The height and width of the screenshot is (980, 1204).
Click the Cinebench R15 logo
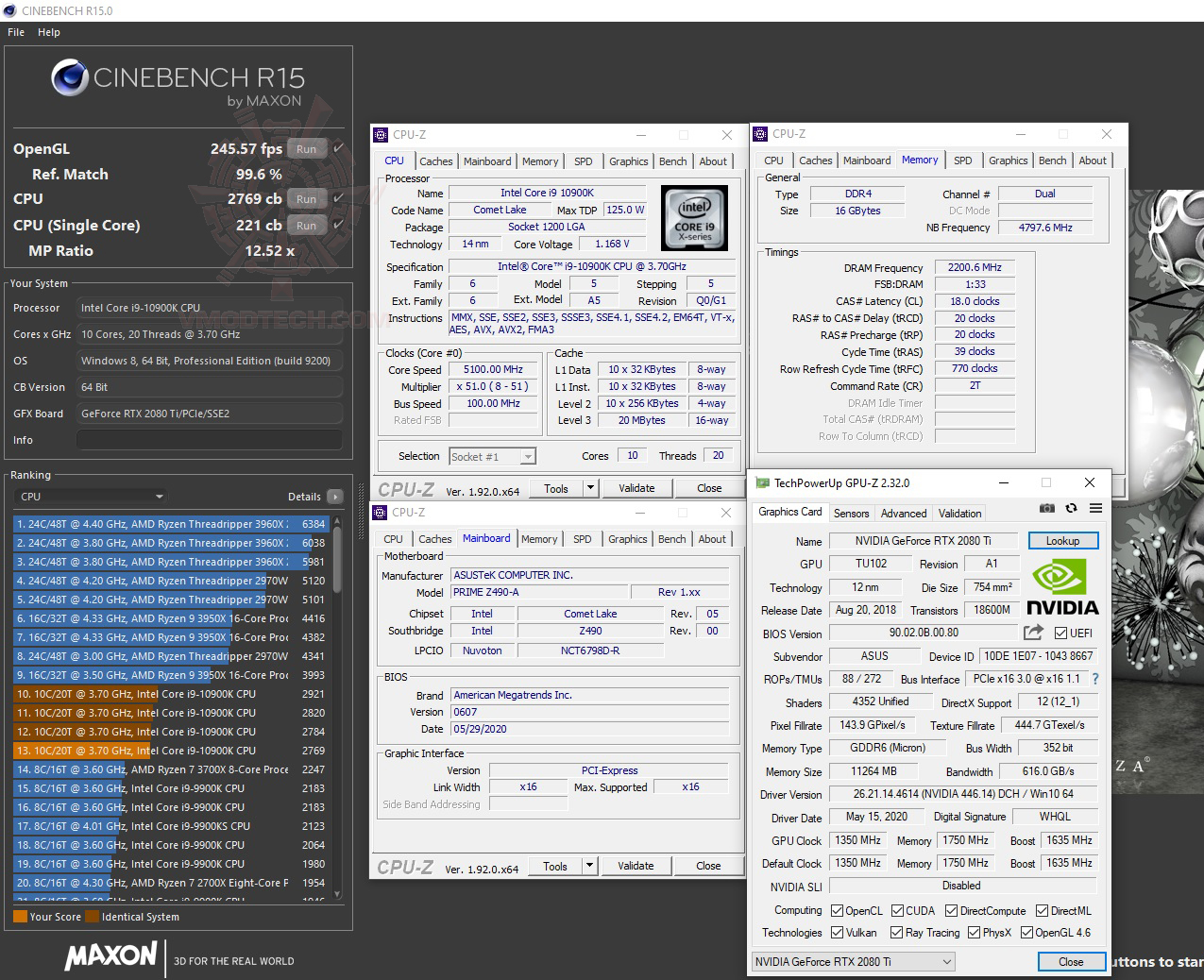[x=68, y=77]
